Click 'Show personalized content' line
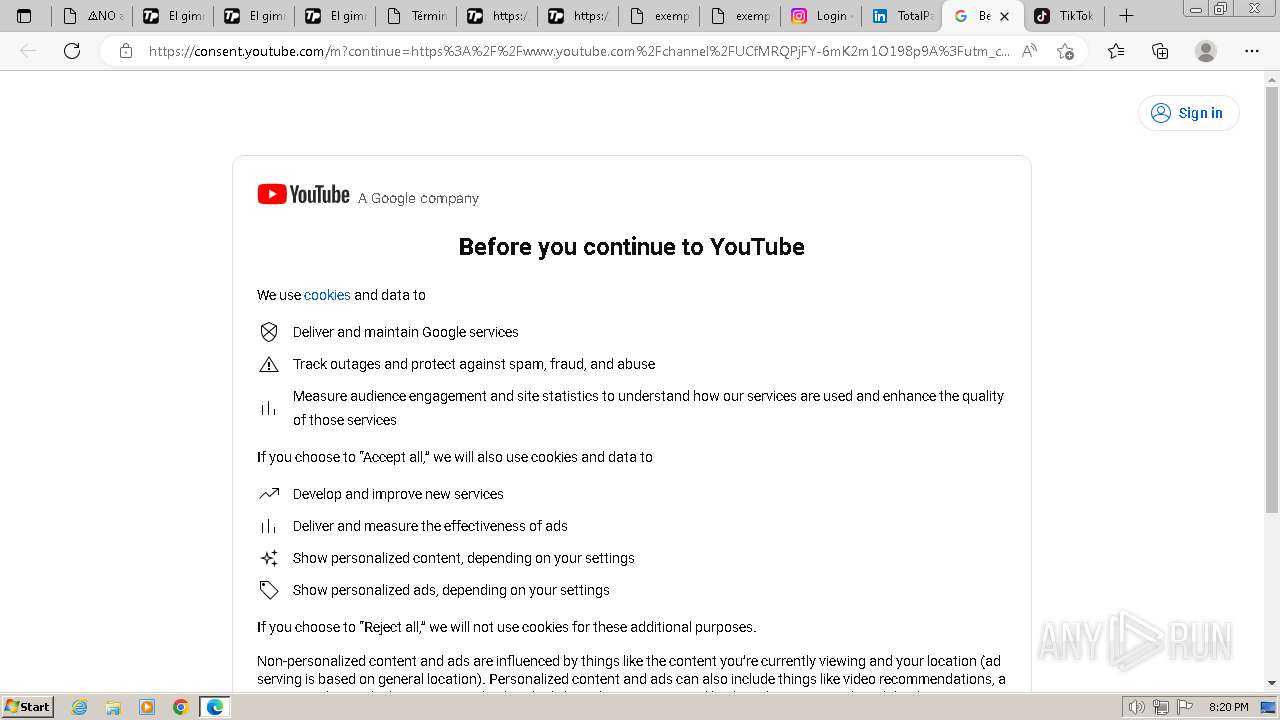Image resolution: width=1280 pixels, height=720 pixels. coord(464,558)
